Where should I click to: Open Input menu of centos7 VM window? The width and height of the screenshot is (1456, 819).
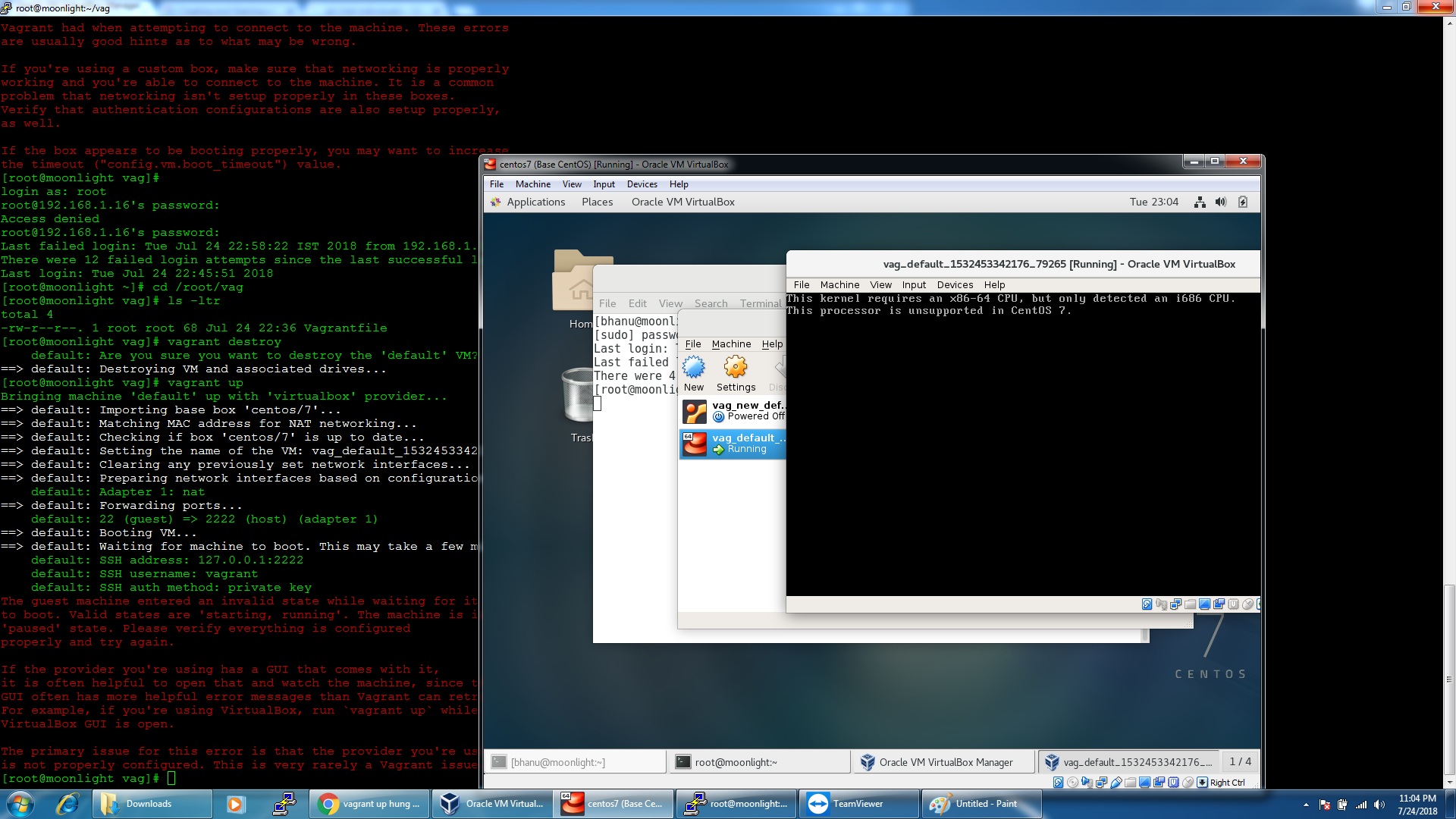(604, 184)
